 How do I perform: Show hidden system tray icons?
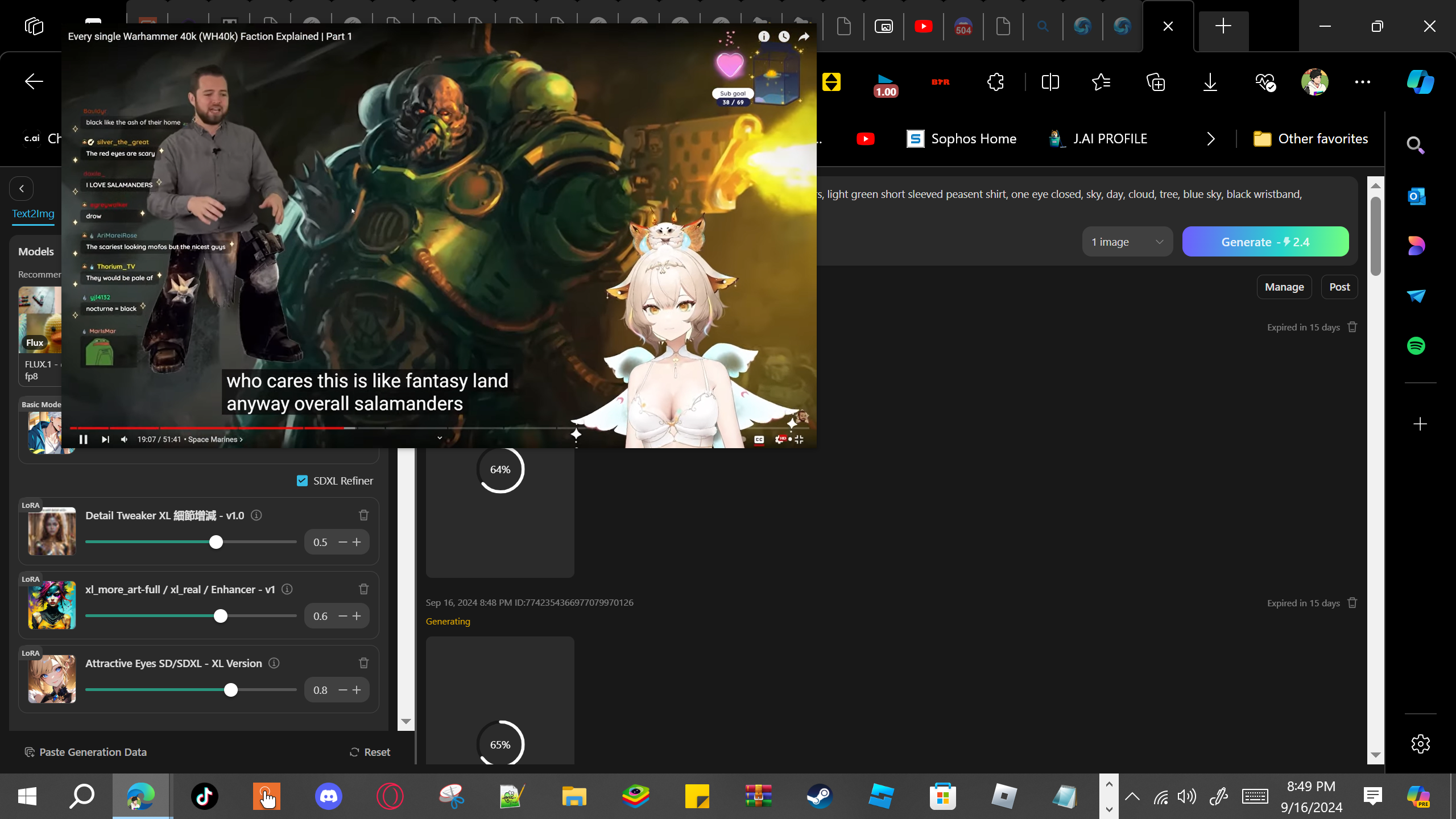(x=1132, y=796)
